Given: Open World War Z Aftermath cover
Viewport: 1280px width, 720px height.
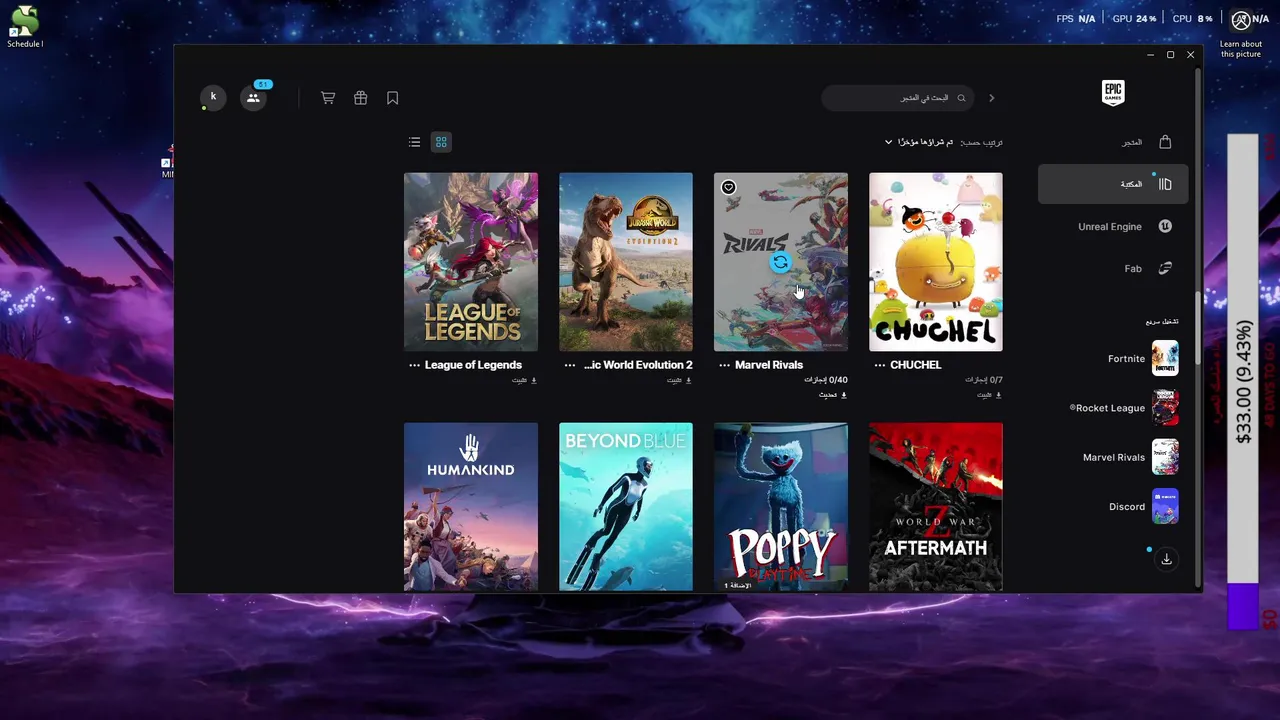Looking at the screenshot, I should pos(936,507).
